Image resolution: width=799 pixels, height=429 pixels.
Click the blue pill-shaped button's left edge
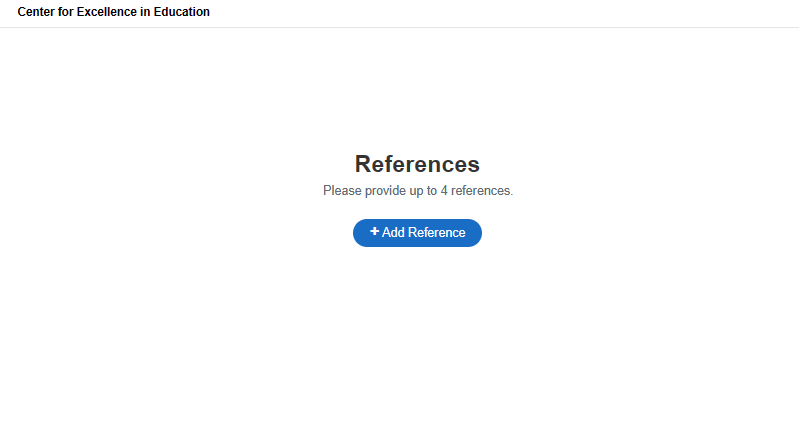coord(356,233)
